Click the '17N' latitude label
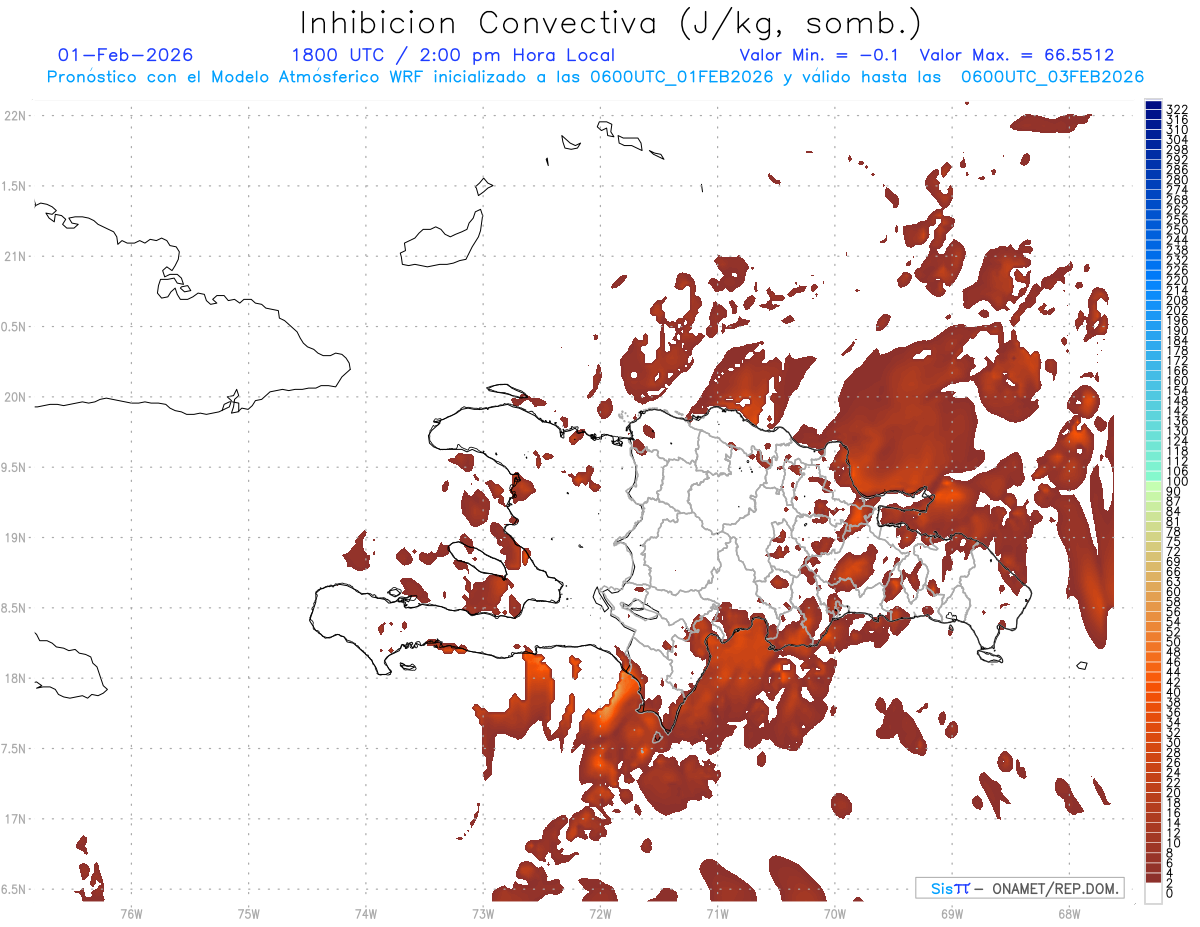 tap(15, 819)
